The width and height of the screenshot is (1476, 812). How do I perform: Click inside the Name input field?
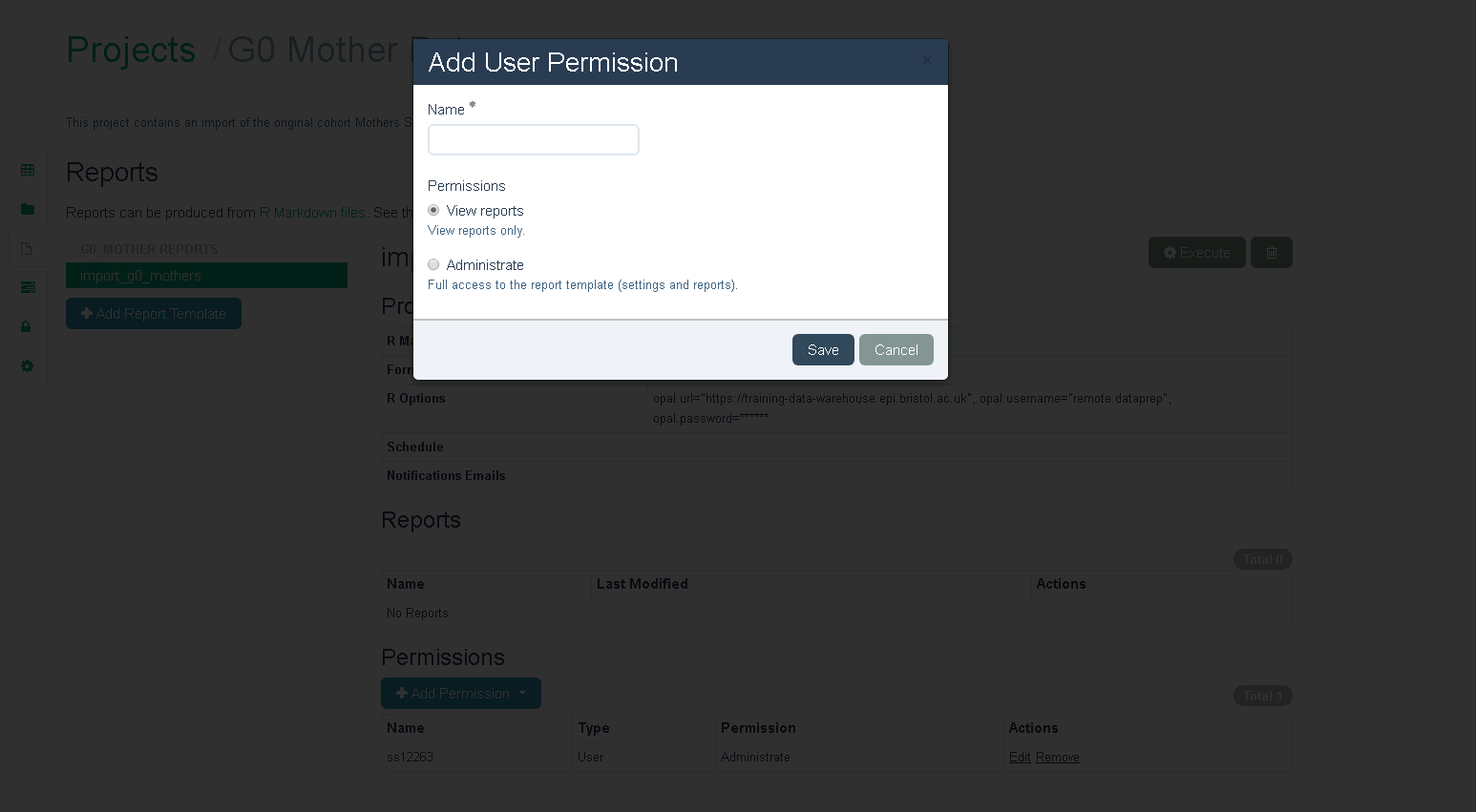tap(533, 139)
